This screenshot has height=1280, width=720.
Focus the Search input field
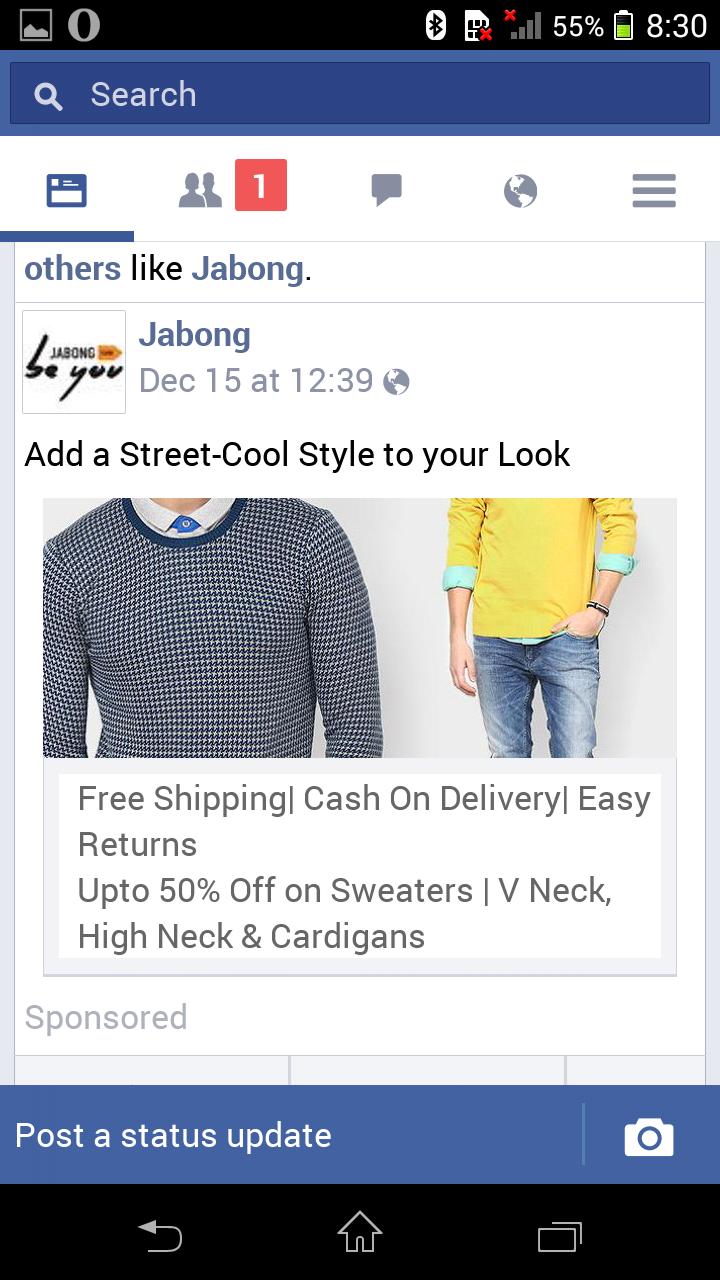point(360,94)
